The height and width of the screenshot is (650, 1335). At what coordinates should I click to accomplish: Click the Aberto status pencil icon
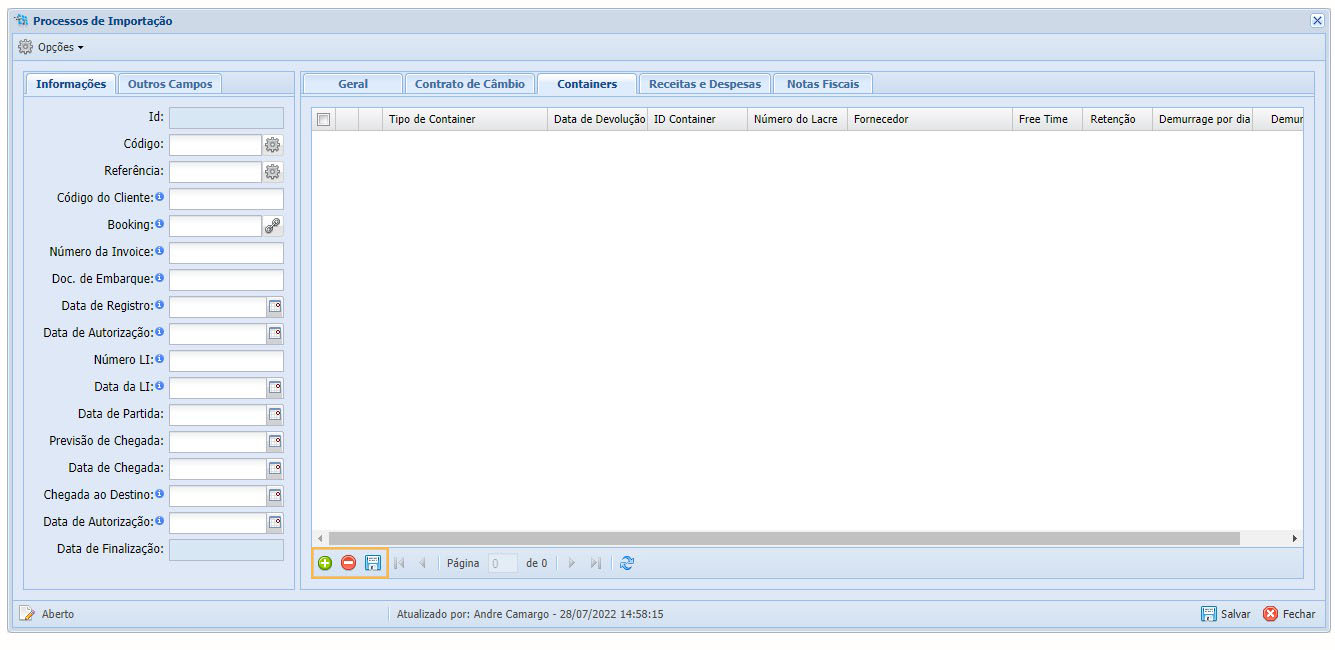(27, 614)
